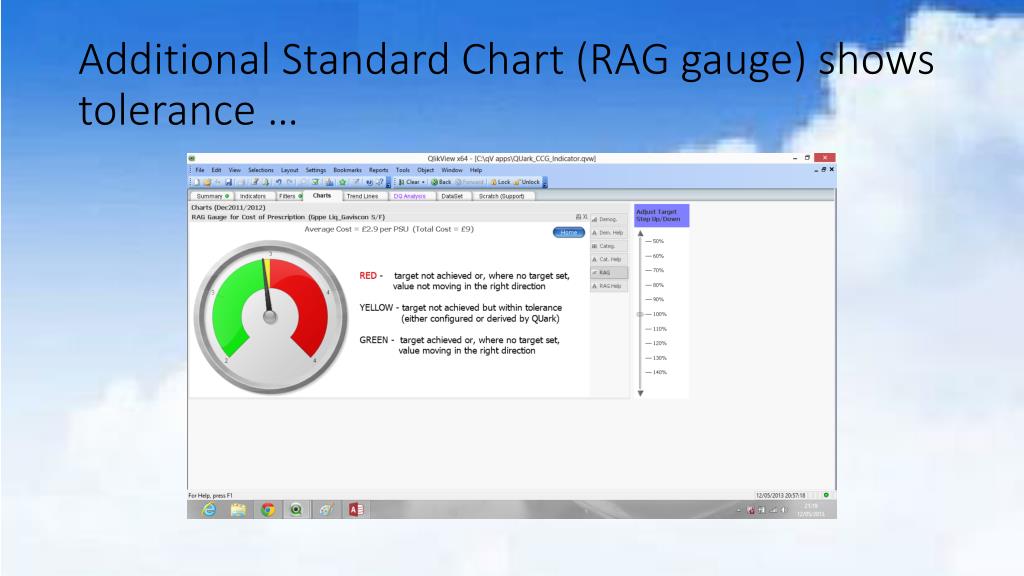Click the Add Bookmark star icon
This screenshot has height=576, width=1024.
343,182
